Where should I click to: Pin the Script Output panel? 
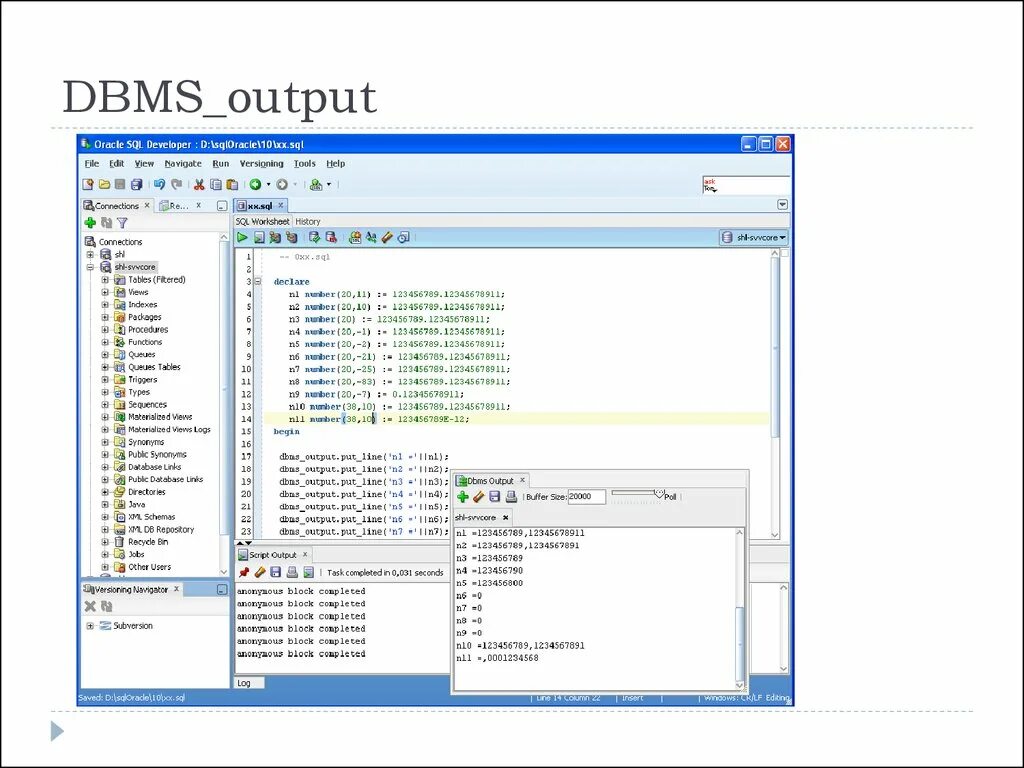pos(244,573)
